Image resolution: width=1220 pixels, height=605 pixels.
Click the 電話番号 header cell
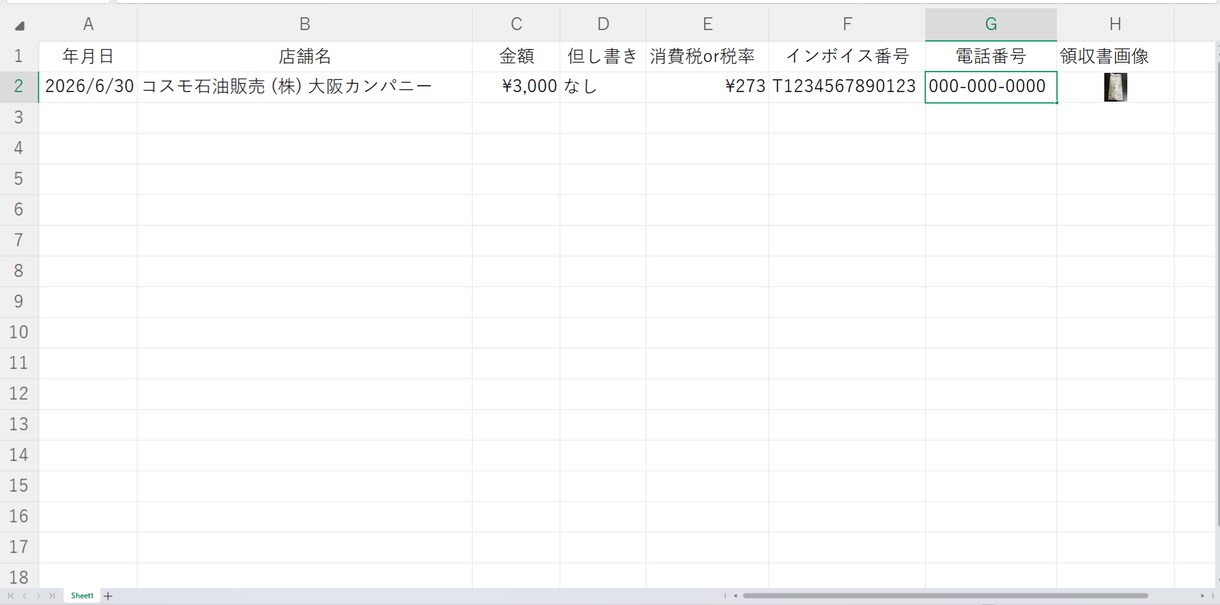(991, 56)
